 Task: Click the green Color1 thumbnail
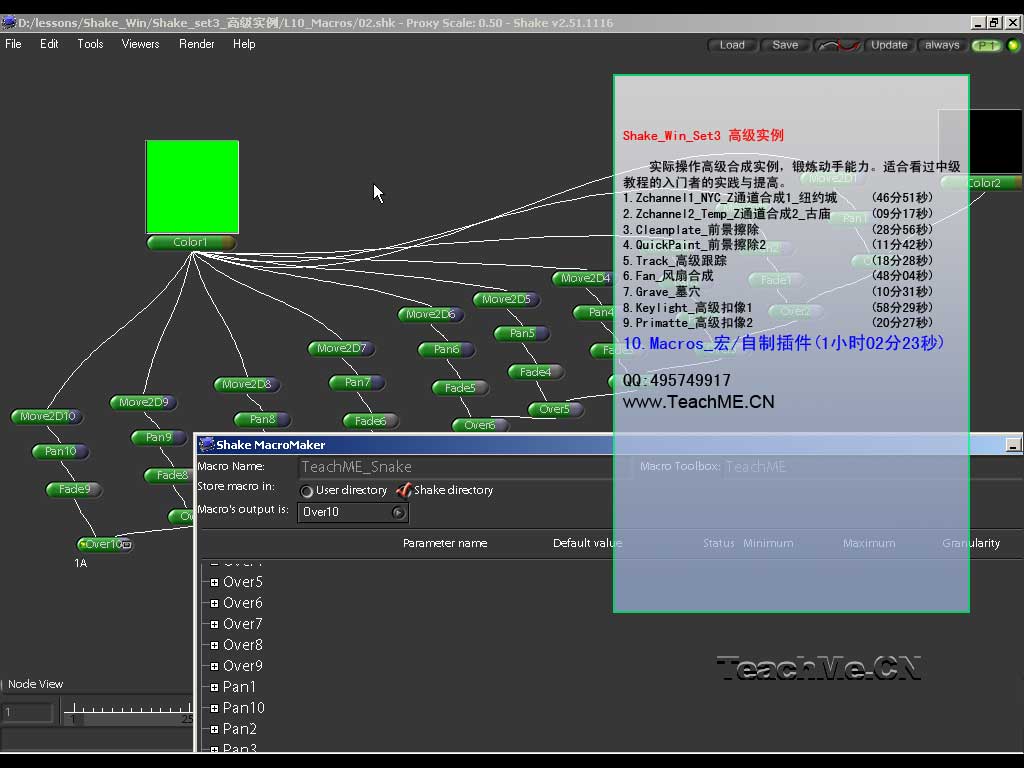192,187
